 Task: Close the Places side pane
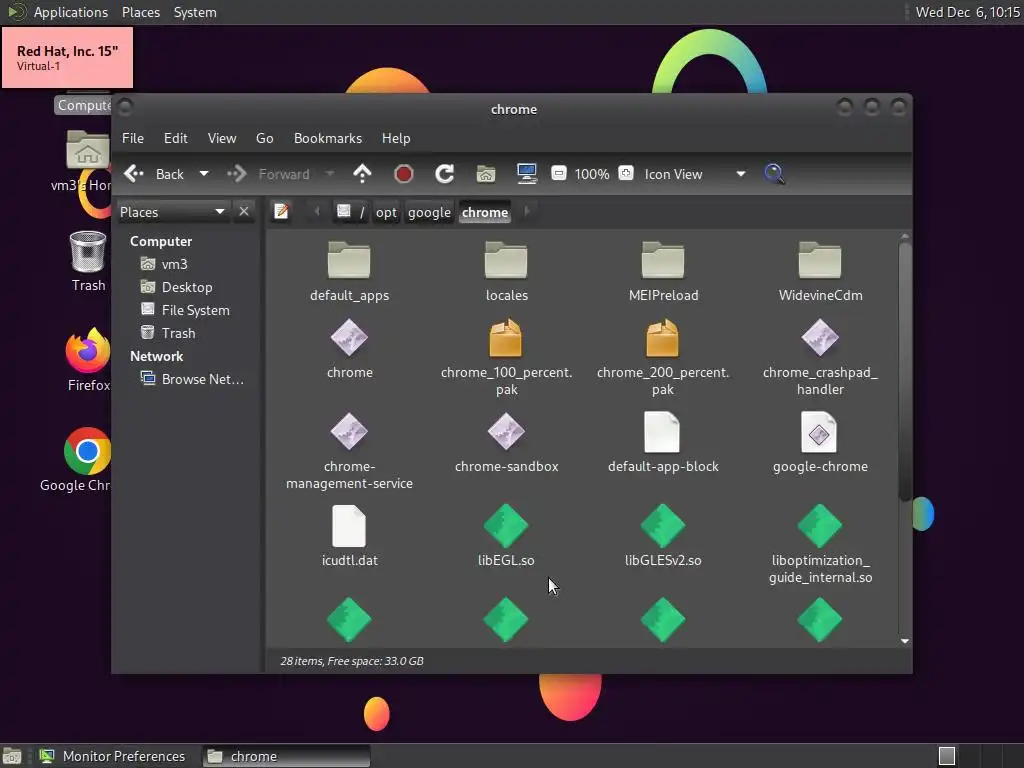pos(244,212)
